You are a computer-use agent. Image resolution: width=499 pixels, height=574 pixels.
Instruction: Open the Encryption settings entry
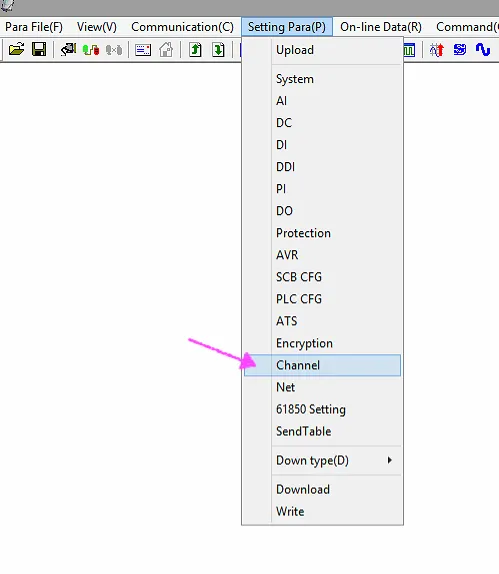coord(322,343)
